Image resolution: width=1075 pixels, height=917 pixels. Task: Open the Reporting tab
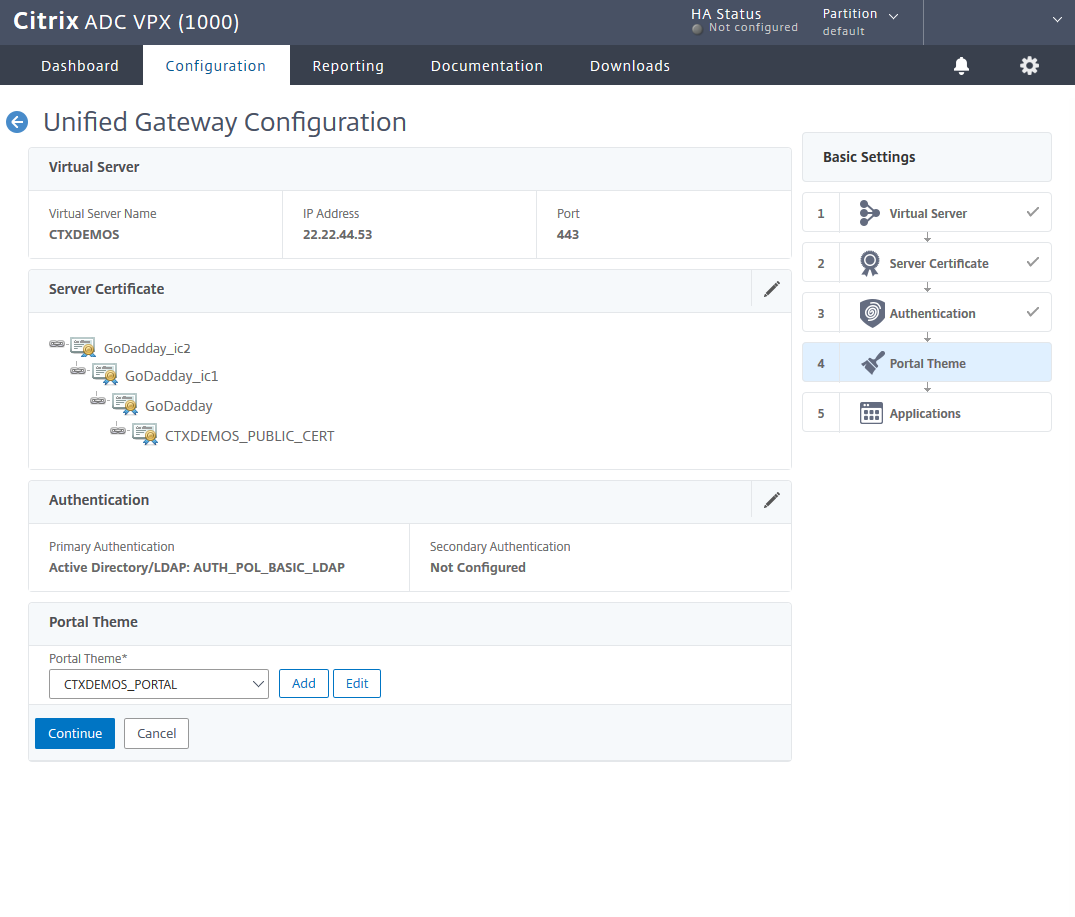tap(348, 66)
